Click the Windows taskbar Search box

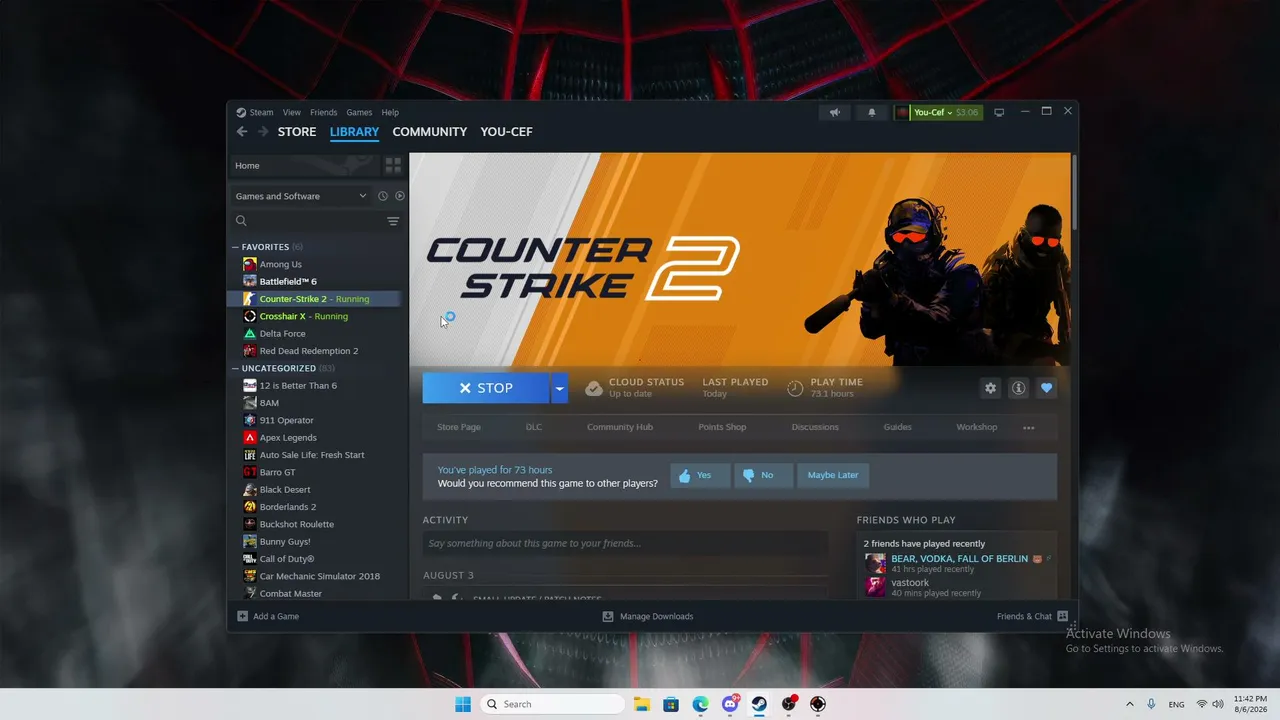[x=552, y=704]
